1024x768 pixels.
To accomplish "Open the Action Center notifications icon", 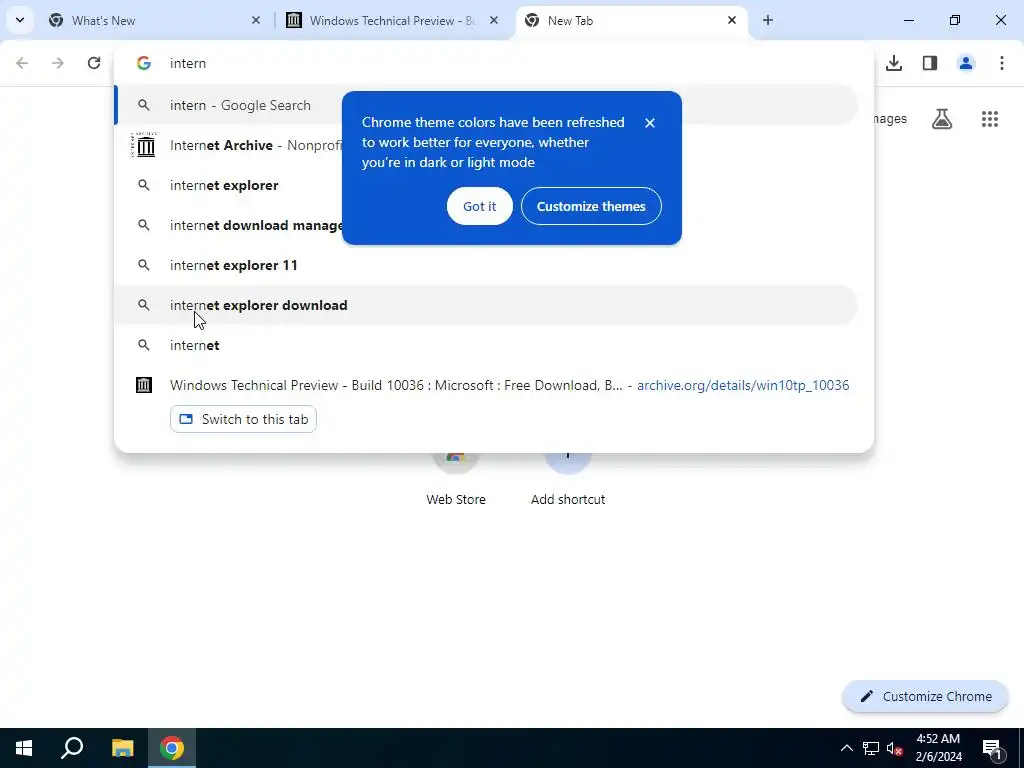I will (992, 748).
